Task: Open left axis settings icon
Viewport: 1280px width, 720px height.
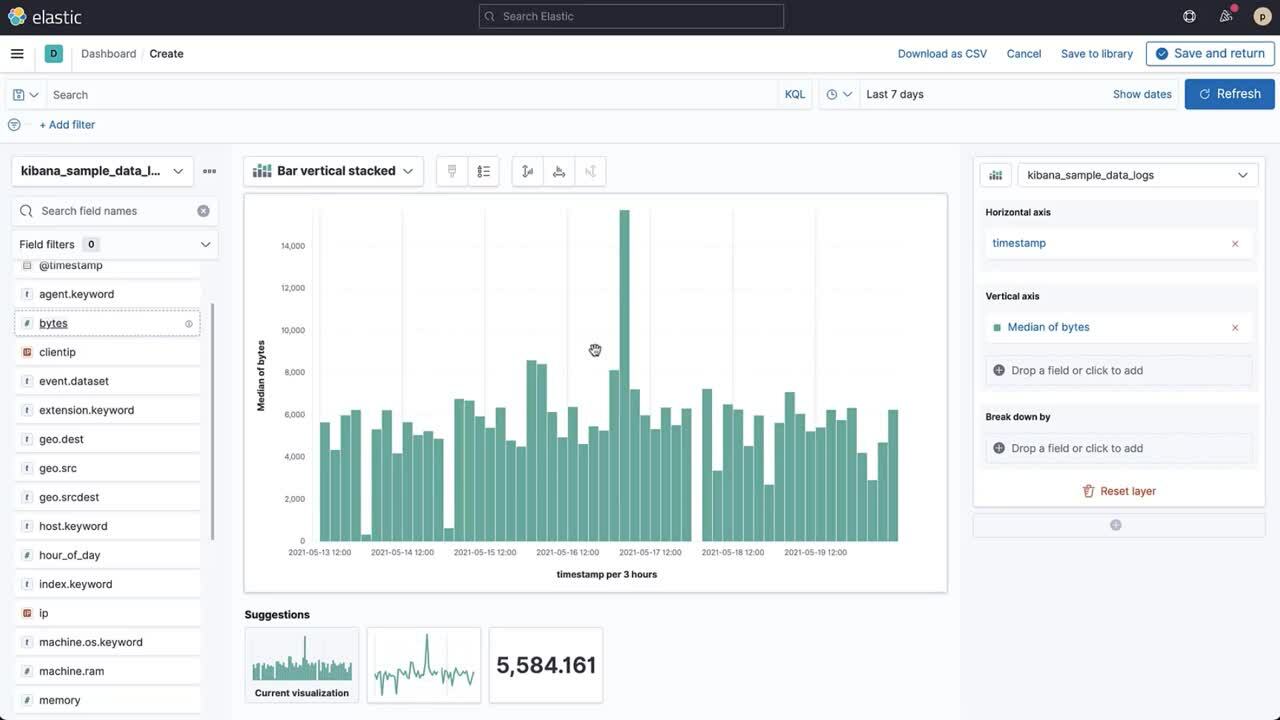Action: [x=527, y=171]
